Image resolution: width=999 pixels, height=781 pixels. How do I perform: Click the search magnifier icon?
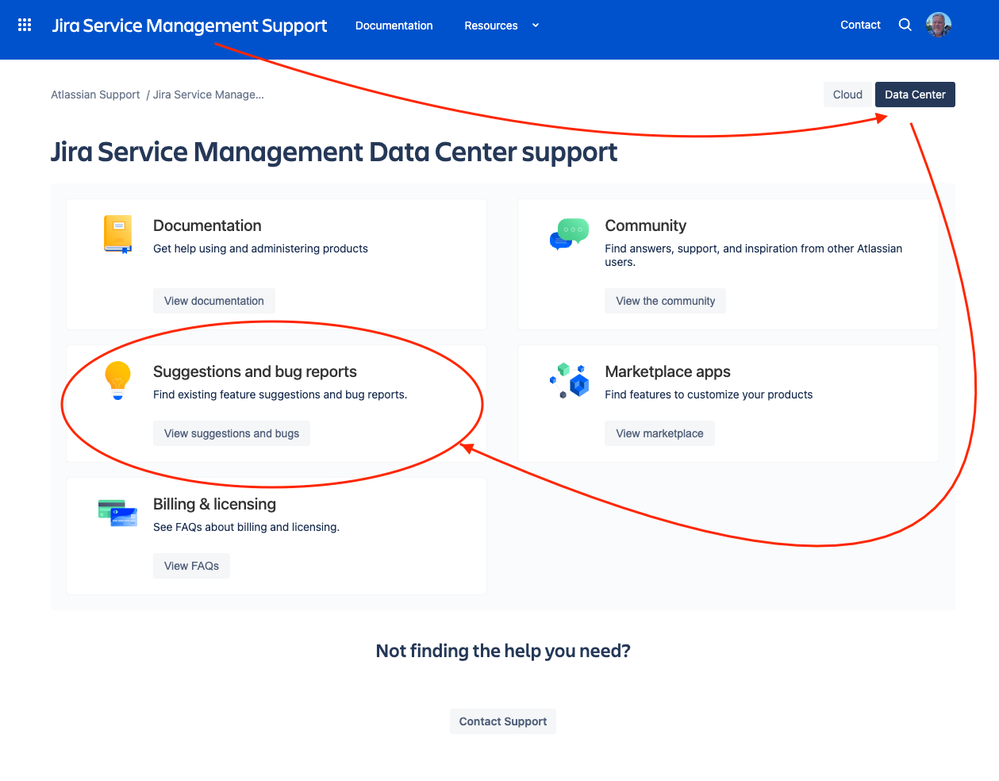(905, 25)
